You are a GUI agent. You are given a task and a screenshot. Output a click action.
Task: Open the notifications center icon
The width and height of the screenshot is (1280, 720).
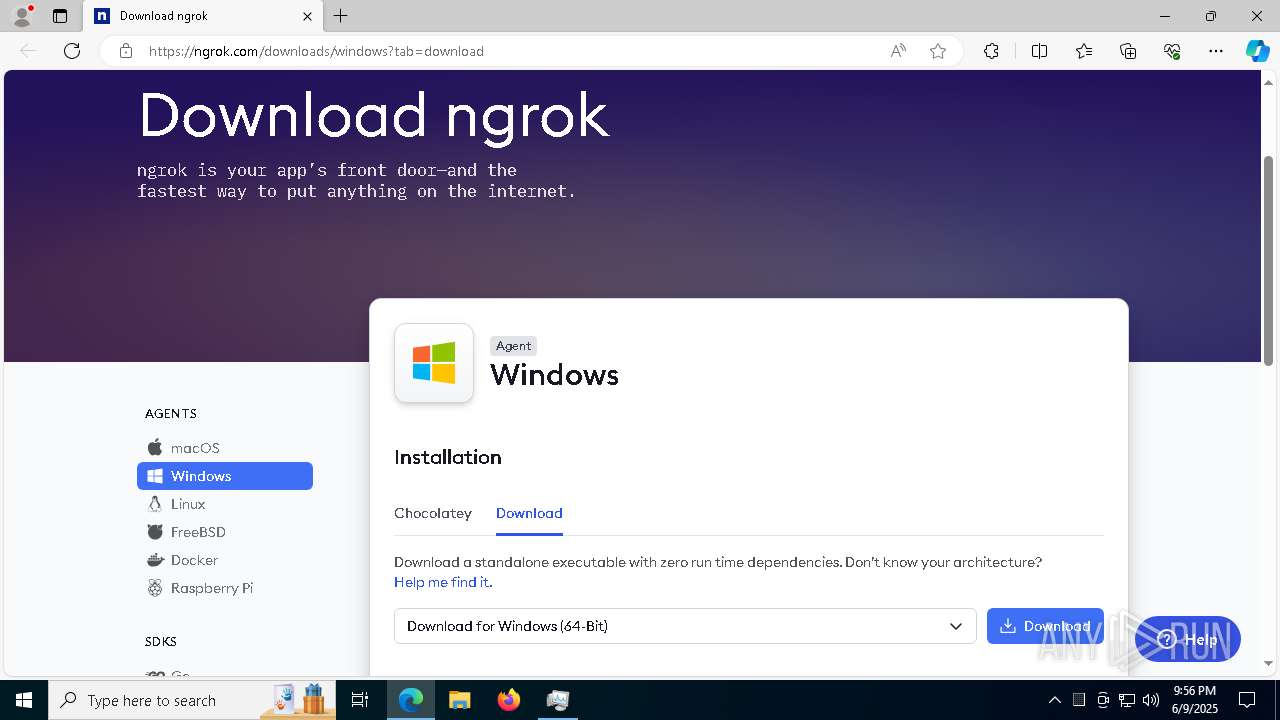click(1247, 700)
